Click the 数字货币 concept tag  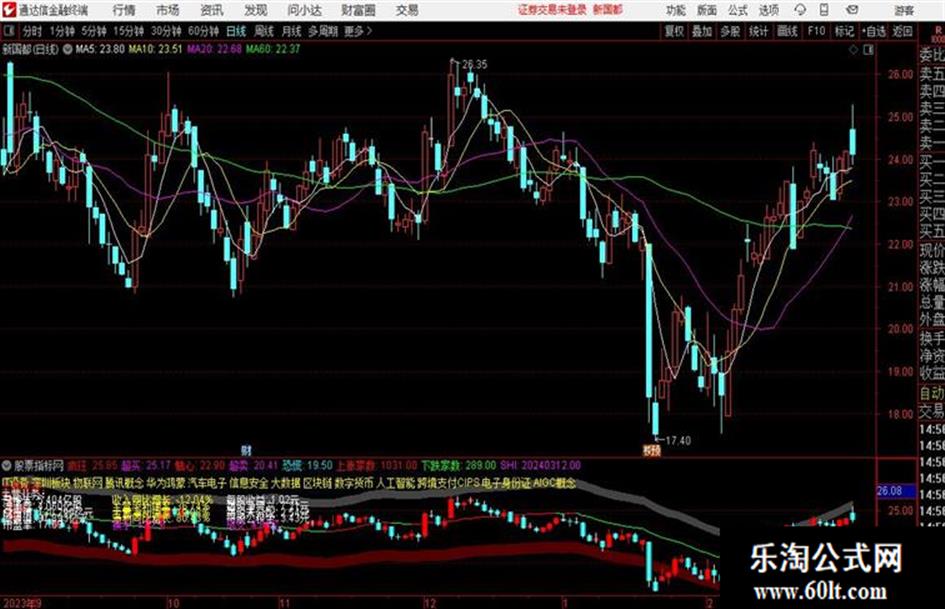point(354,483)
